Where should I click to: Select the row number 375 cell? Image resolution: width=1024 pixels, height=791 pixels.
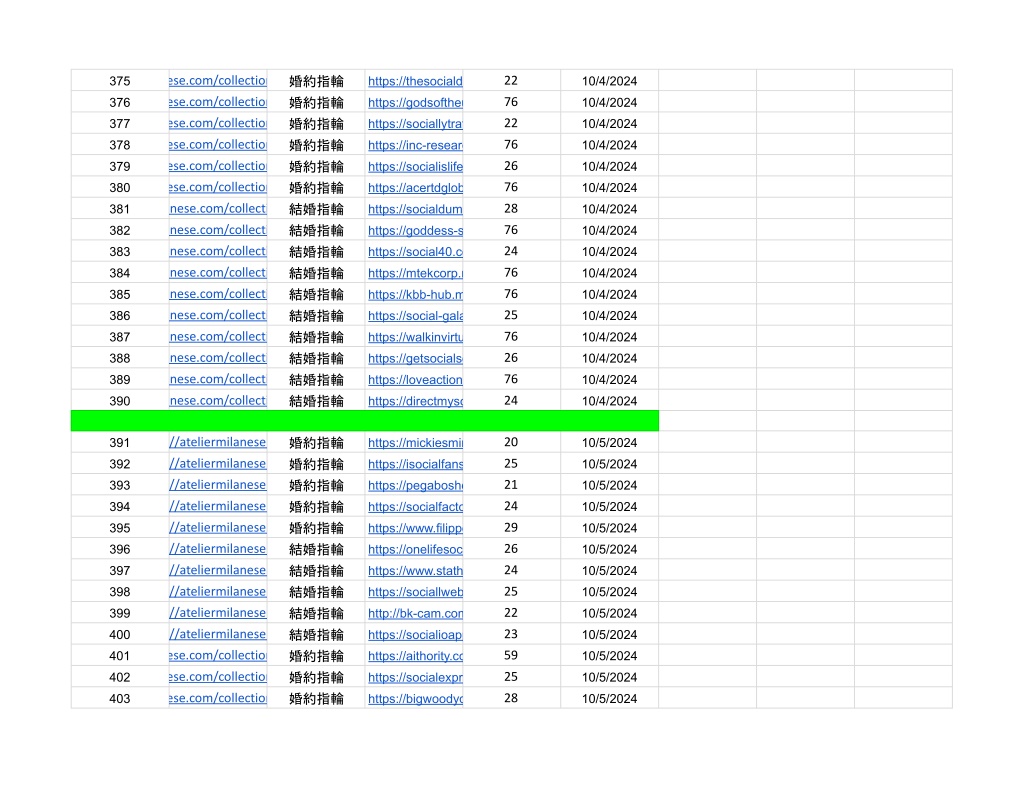coord(120,81)
